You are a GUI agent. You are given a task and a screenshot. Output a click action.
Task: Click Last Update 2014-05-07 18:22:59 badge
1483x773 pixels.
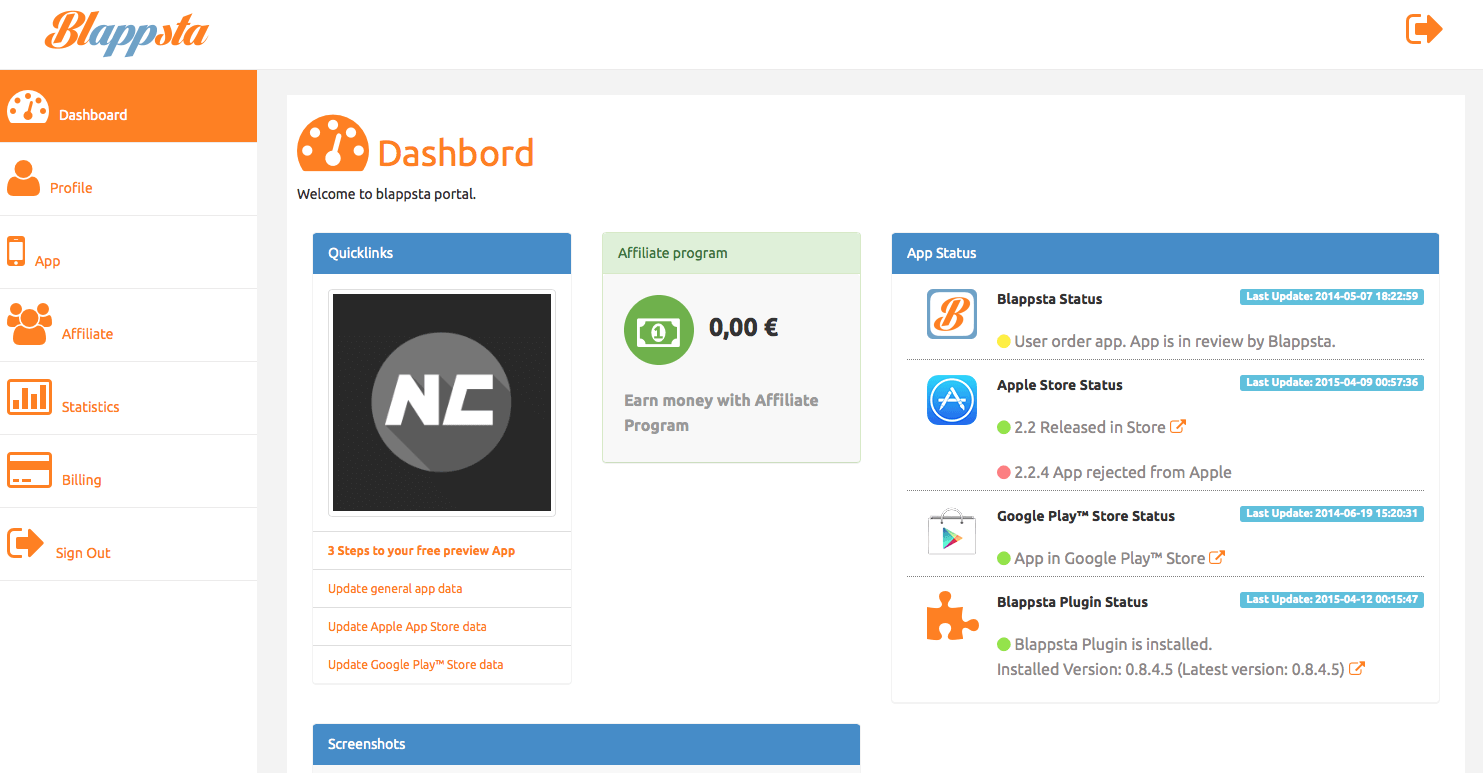(1332, 297)
